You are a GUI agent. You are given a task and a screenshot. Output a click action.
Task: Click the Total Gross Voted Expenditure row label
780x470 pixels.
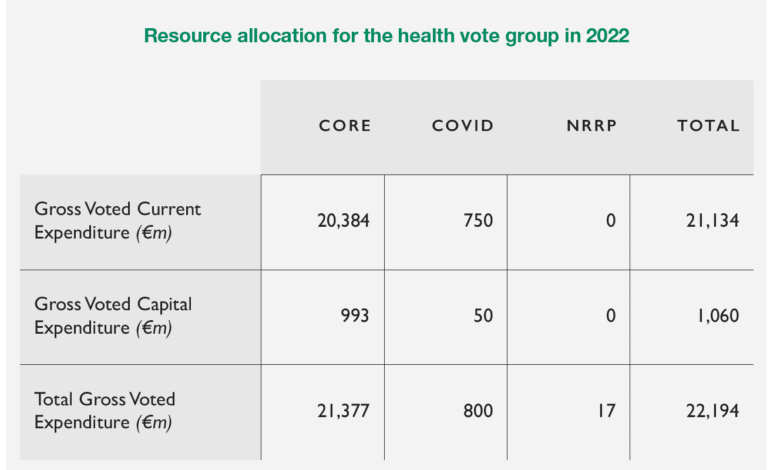point(105,411)
